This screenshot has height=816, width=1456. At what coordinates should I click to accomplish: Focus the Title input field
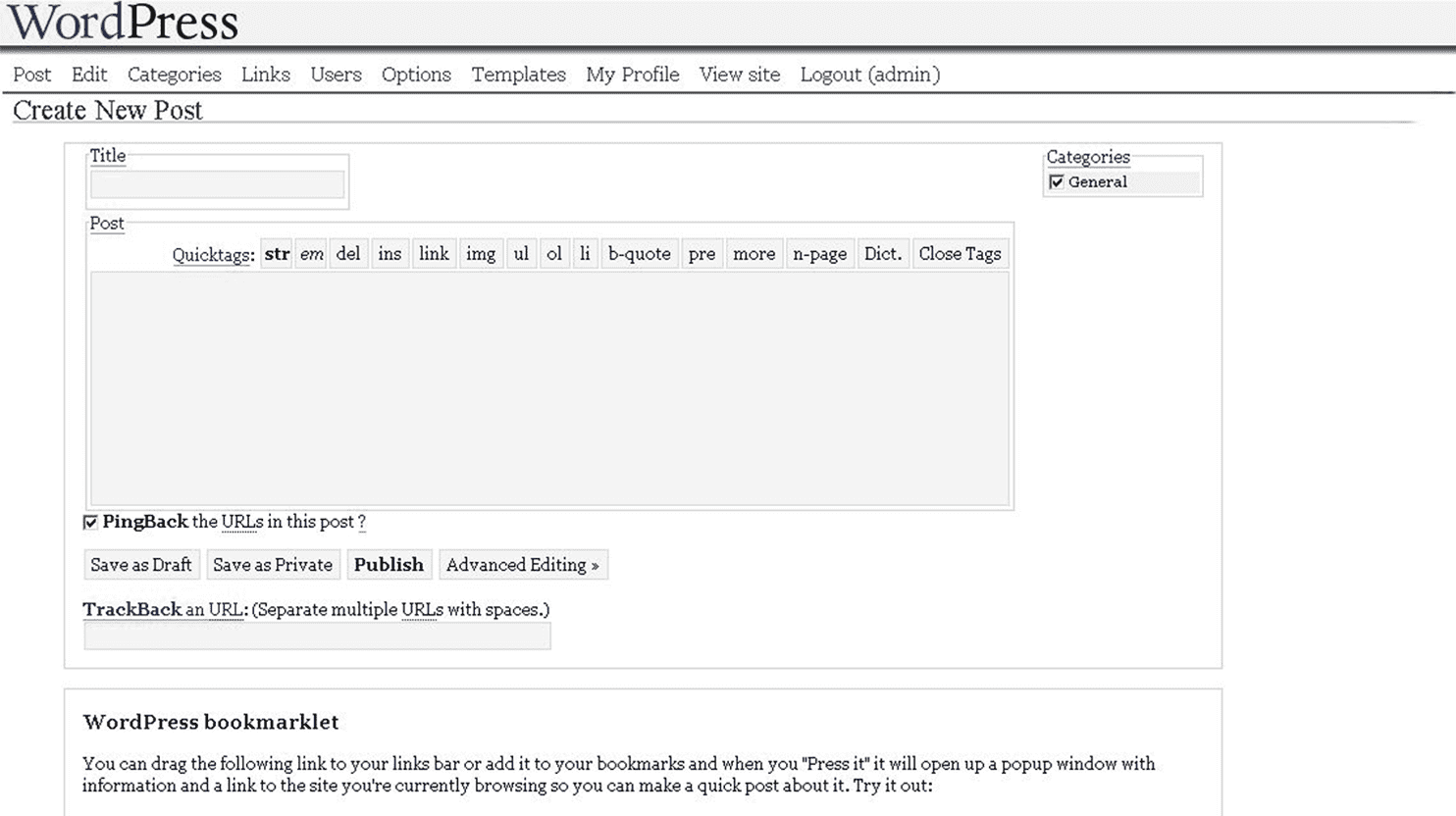click(217, 184)
